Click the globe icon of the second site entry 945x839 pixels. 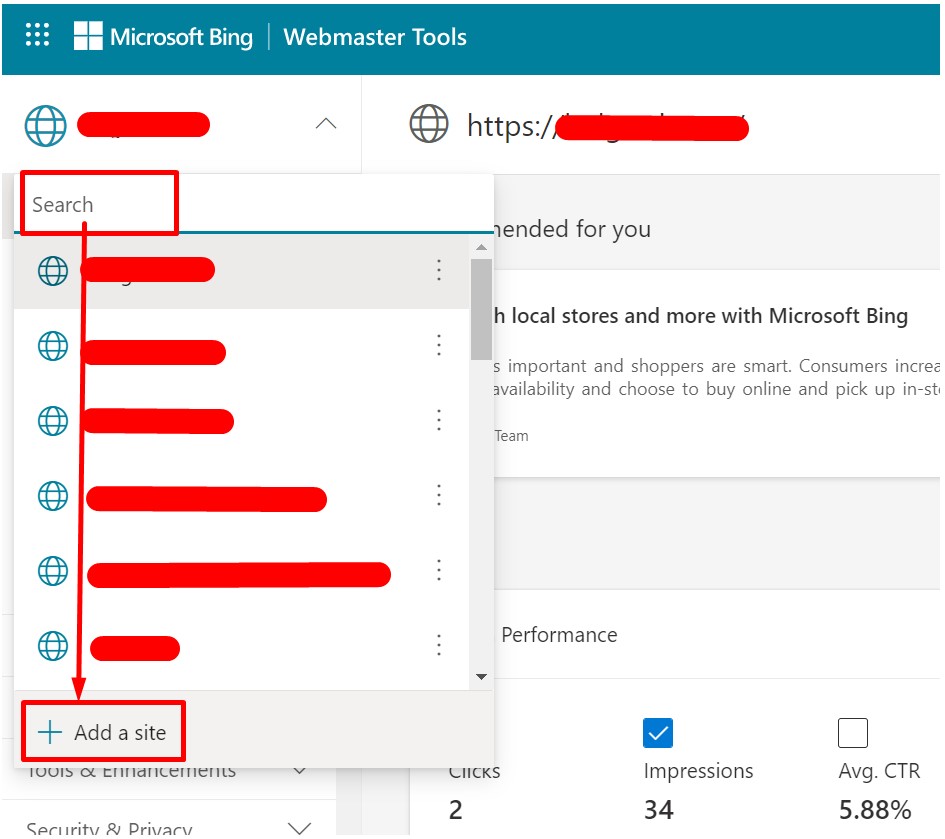[51, 345]
